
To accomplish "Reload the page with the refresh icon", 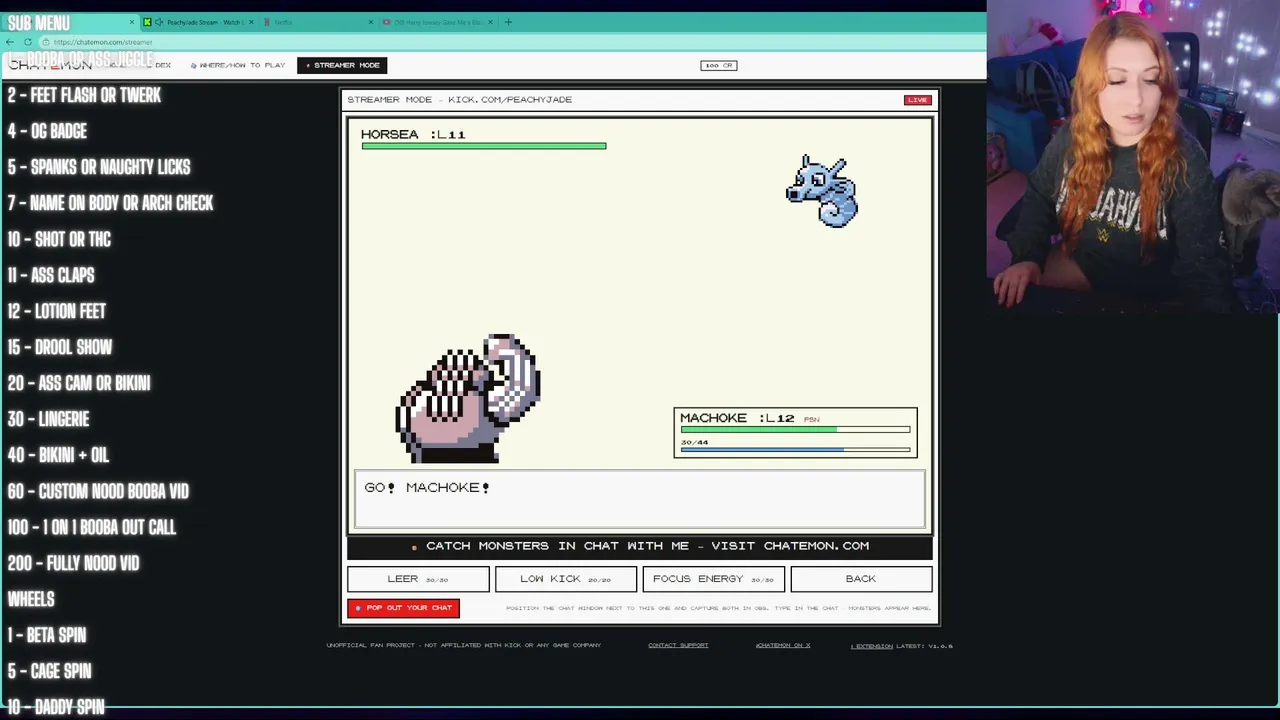I will click(x=28, y=42).
